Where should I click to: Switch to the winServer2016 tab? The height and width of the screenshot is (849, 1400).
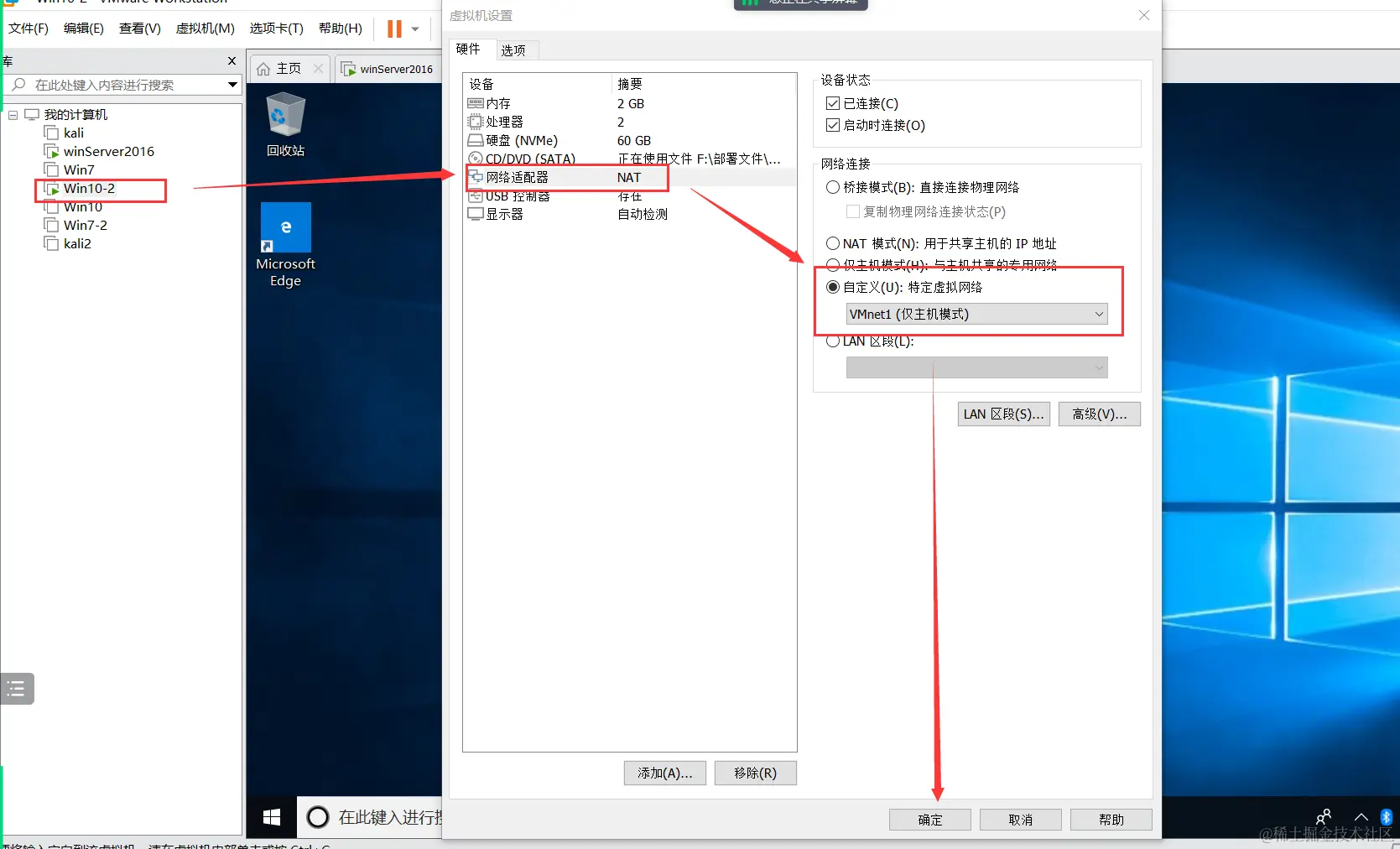pyautogui.click(x=388, y=69)
